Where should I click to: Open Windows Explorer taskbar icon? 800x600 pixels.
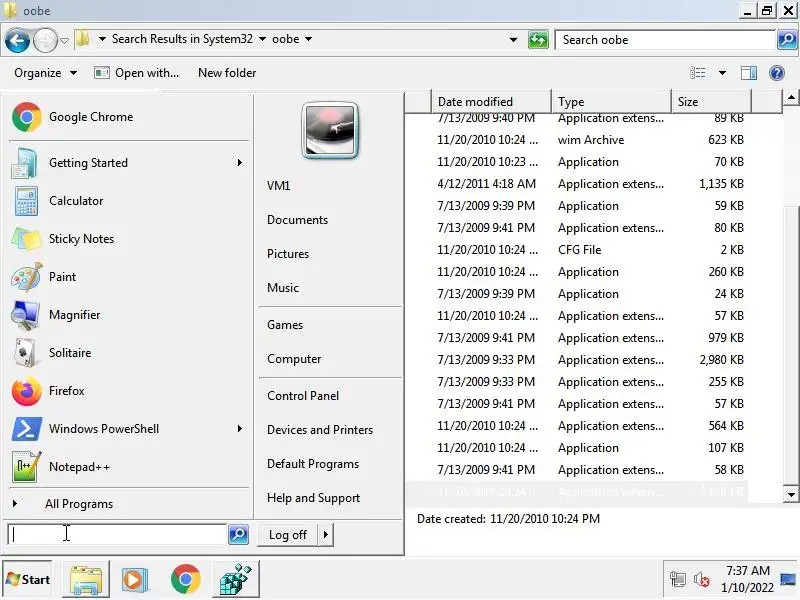tap(86, 580)
